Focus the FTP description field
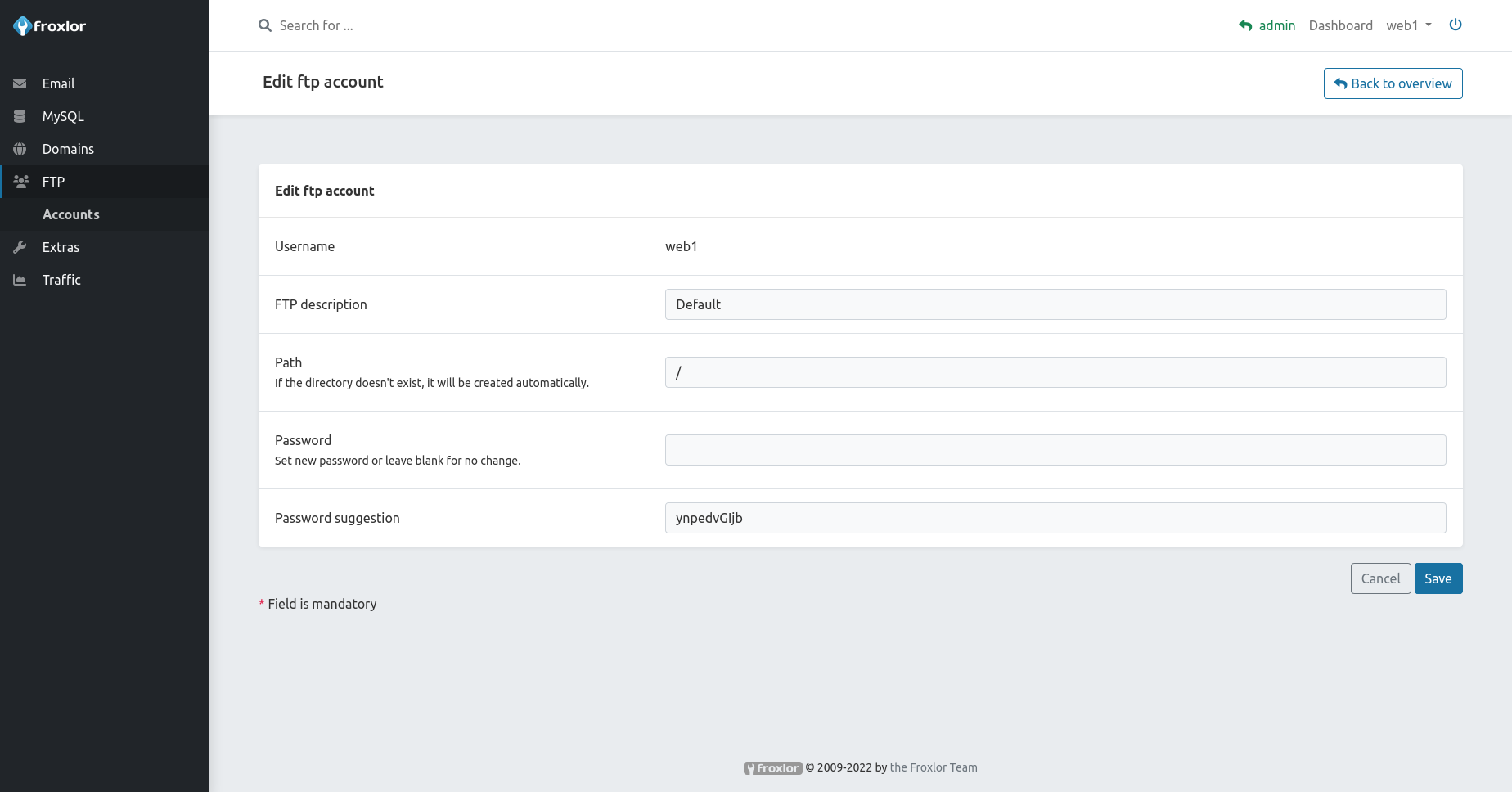The height and width of the screenshot is (792, 1512). tap(1055, 304)
